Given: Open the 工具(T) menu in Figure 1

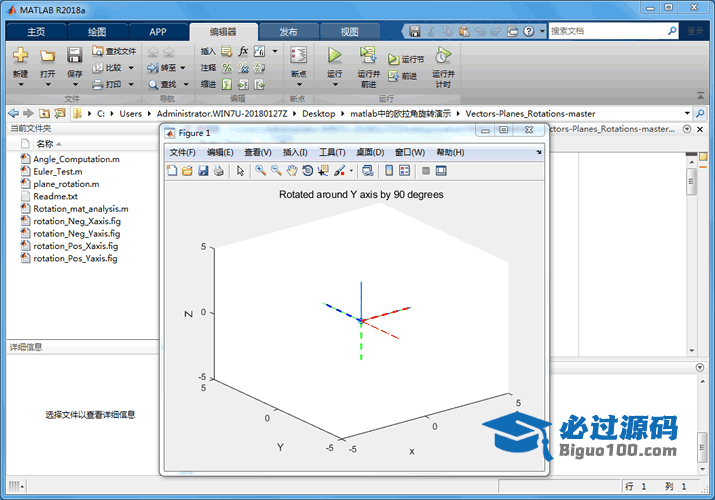Looking at the screenshot, I should (x=332, y=152).
